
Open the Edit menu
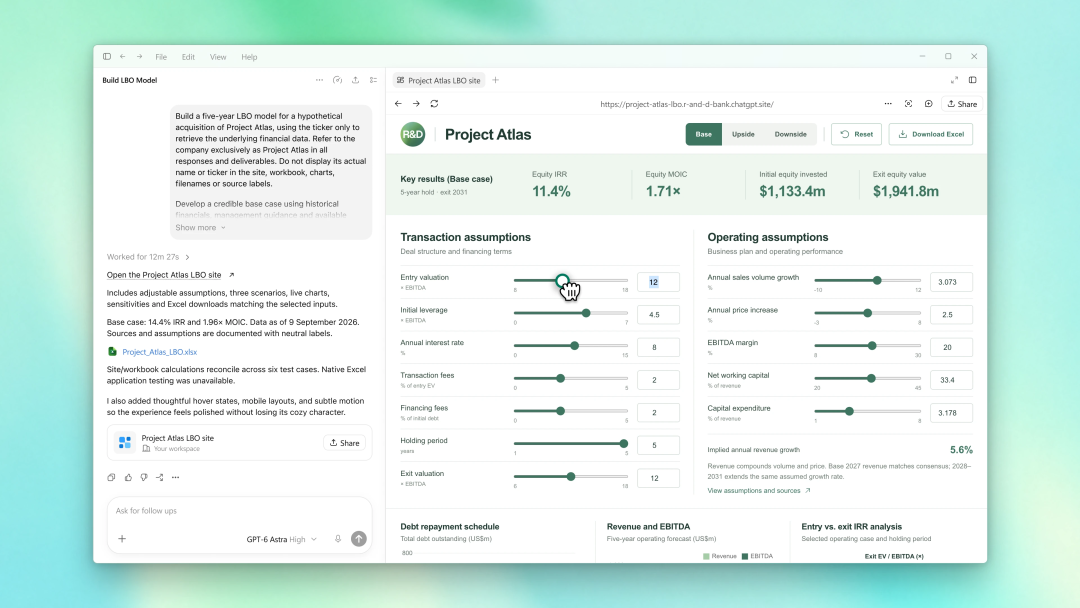pyautogui.click(x=188, y=57)
